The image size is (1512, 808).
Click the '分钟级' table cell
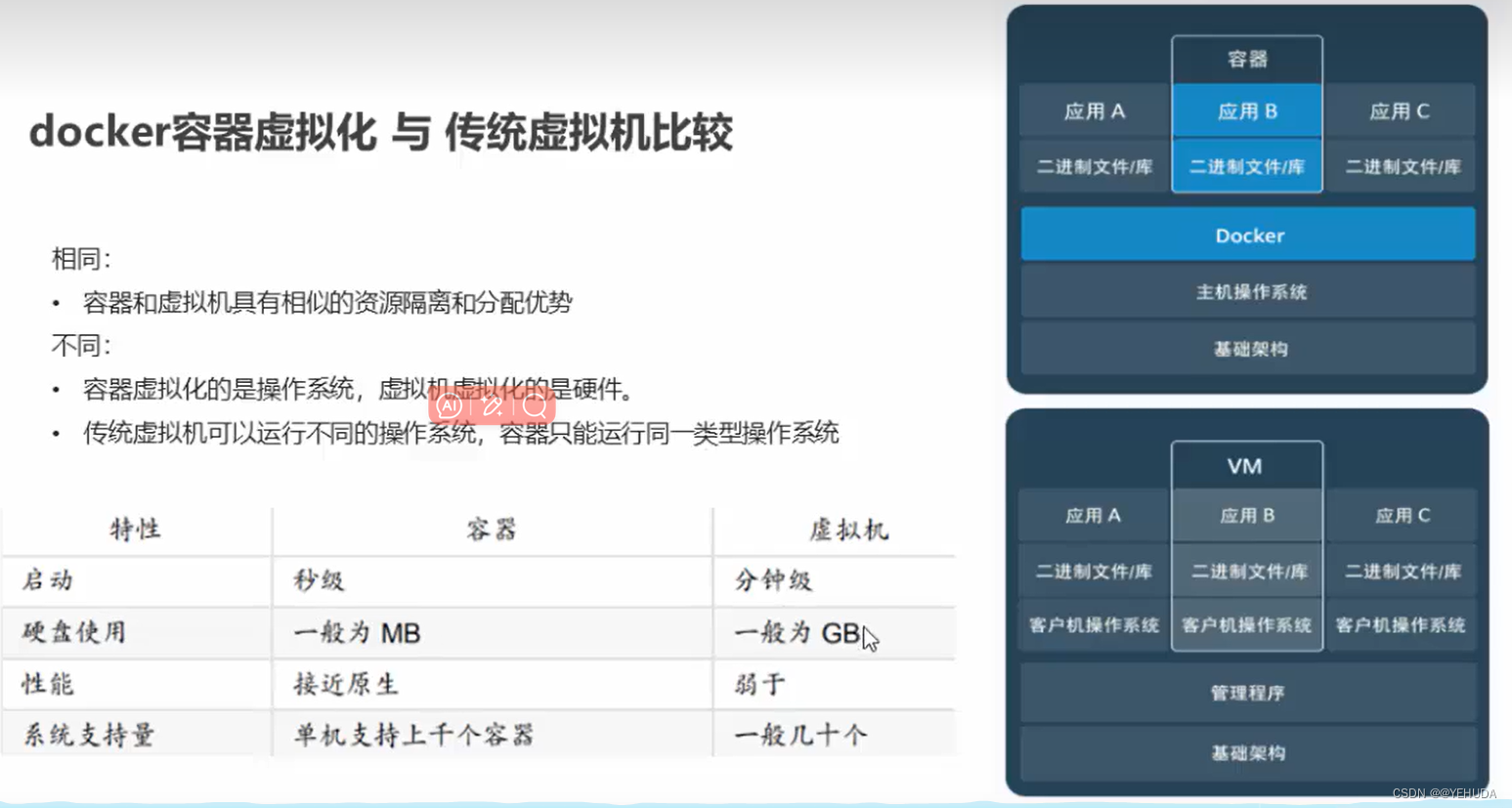point(773,580)
